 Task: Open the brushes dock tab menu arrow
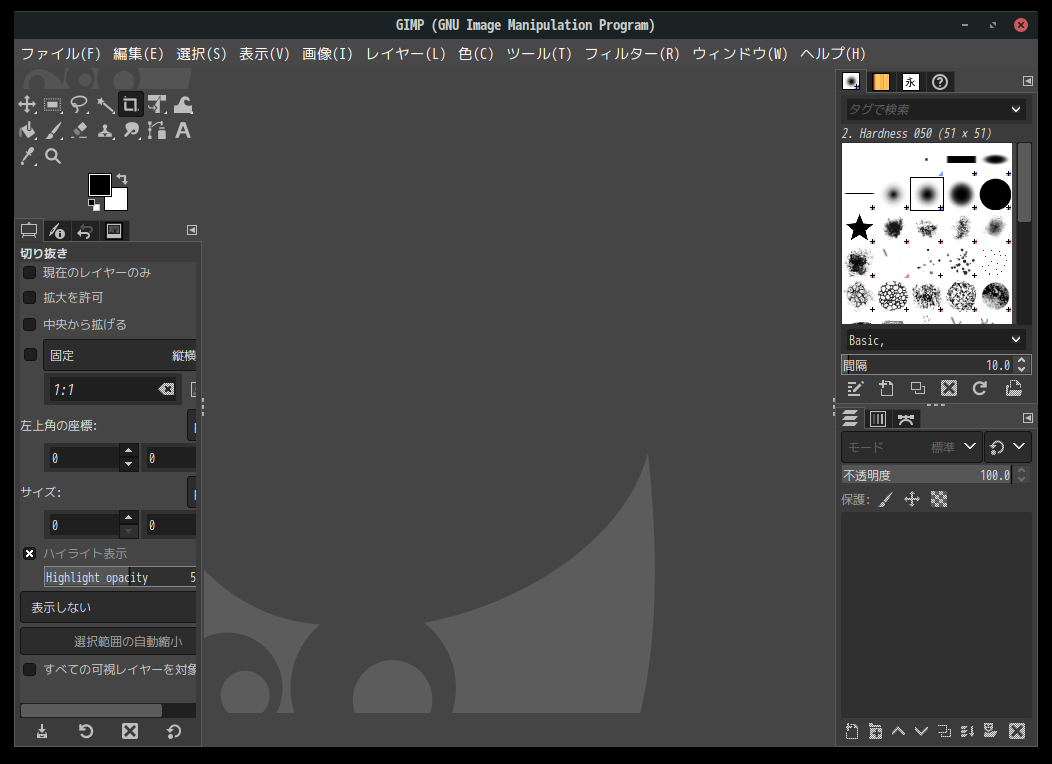coord(1027,81)
